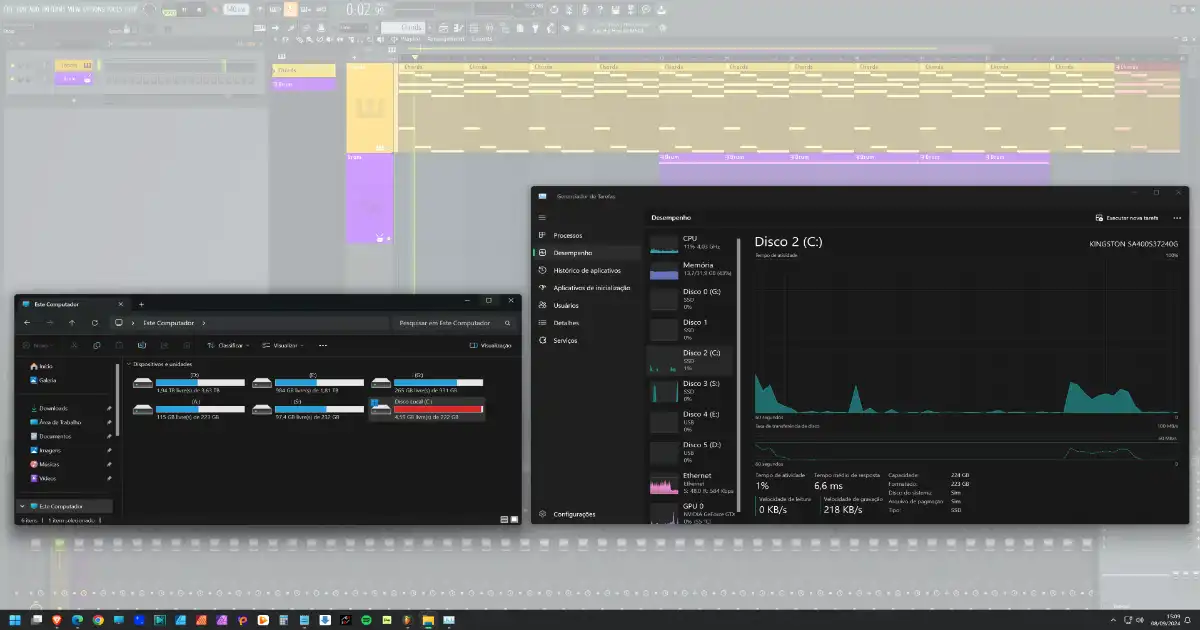Open a new File Explorer tab

pos(141,303)
